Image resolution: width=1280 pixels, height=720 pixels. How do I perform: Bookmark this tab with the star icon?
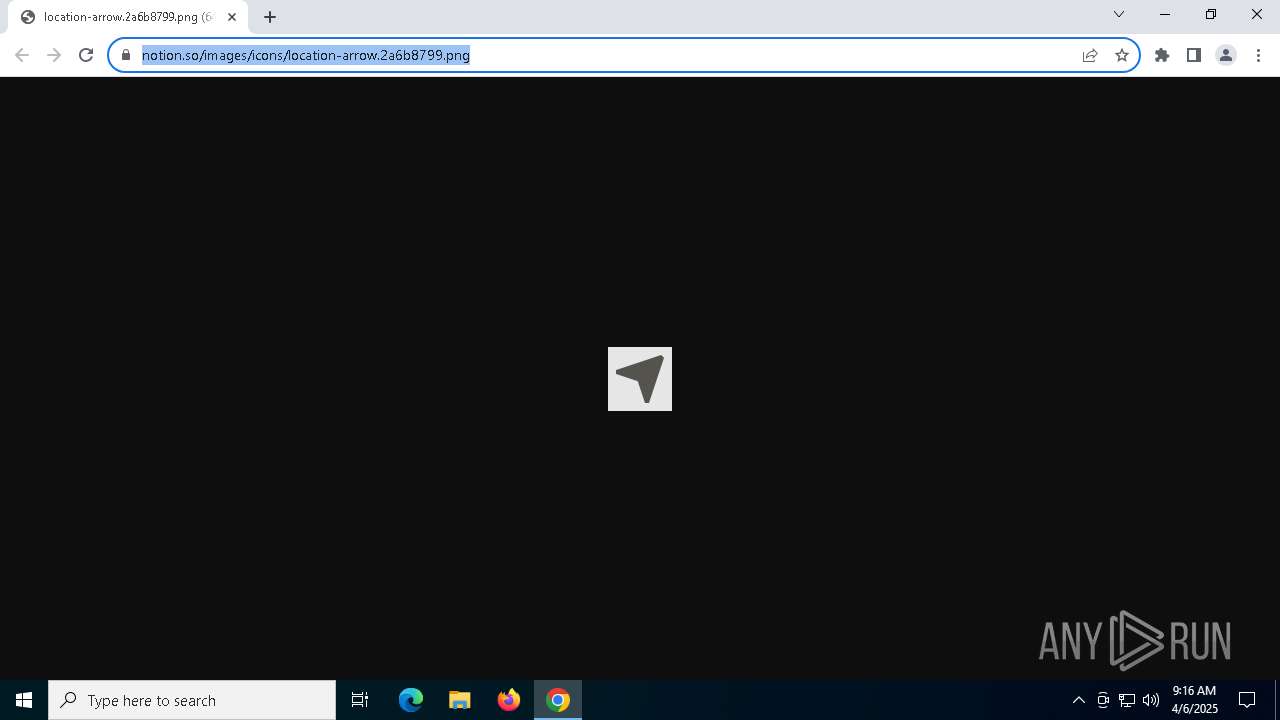click(1122, 55)
